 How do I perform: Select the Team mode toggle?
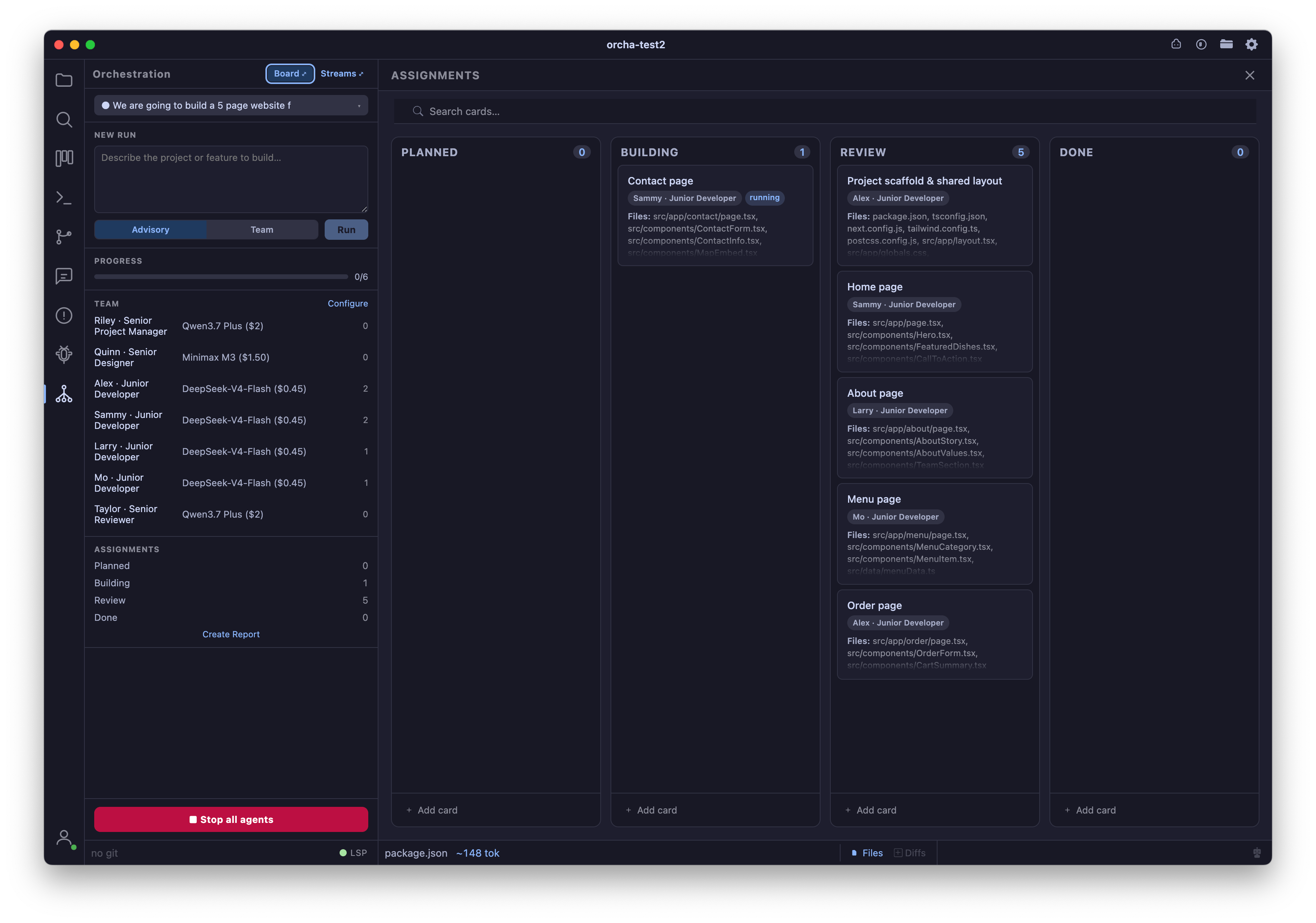click(262, 229)
